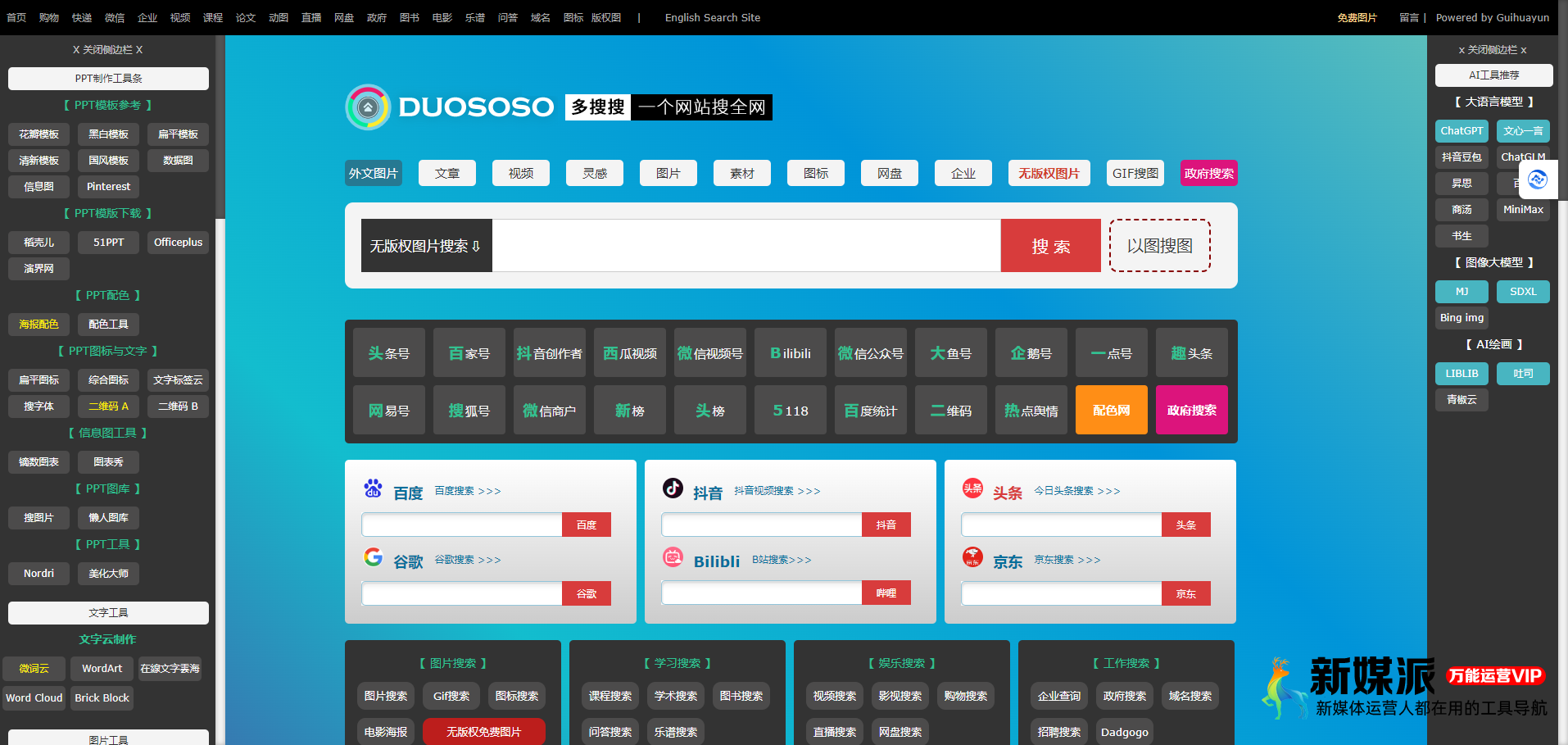Focus the Baidu search input box
This screenshot has height=745, width=1568.
click(x=462, y=525)
